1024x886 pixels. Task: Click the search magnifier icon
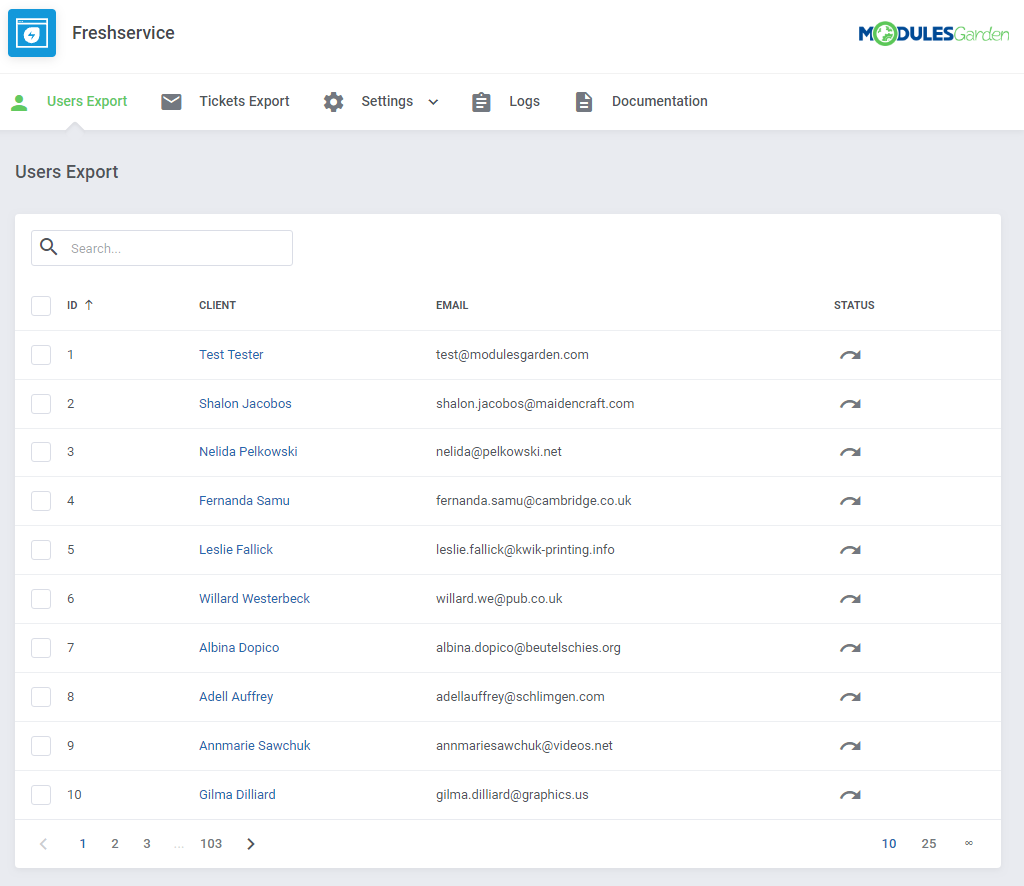point(48,247)
